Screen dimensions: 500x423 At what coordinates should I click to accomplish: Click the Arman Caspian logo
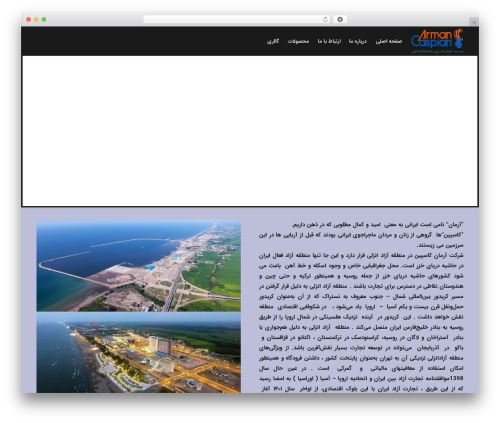[437, 41]
